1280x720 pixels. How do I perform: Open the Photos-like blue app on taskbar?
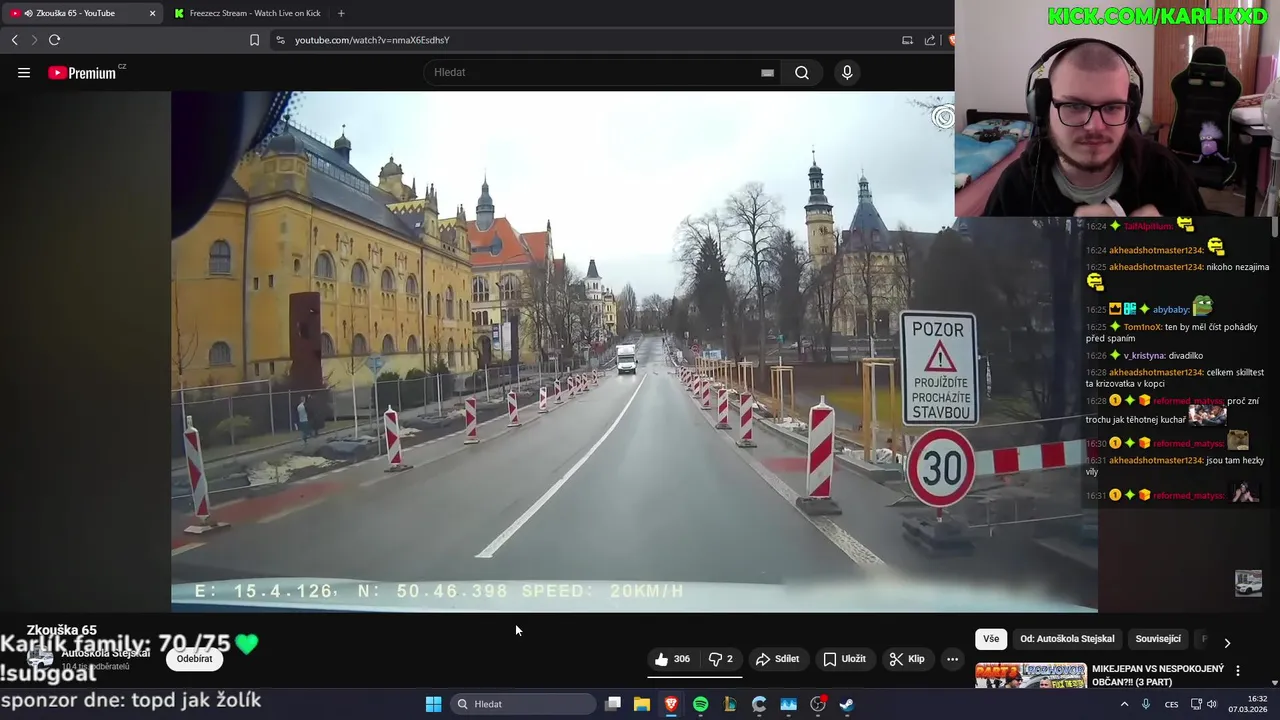click(788, 704)
